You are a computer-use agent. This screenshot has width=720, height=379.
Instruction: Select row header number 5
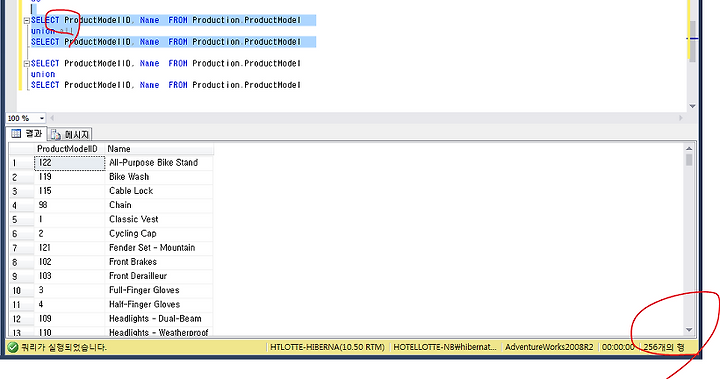tap(22, 220)
